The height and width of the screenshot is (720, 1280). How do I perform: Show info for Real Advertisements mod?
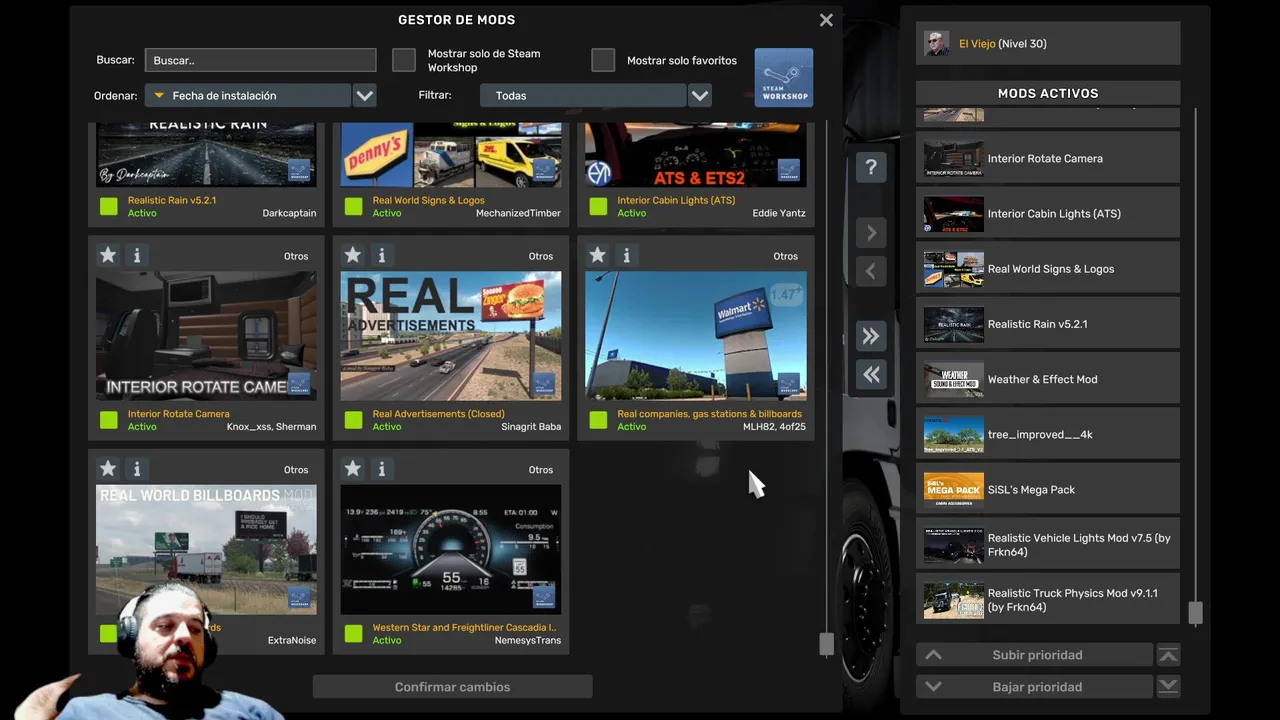click(x=382, y=255)
